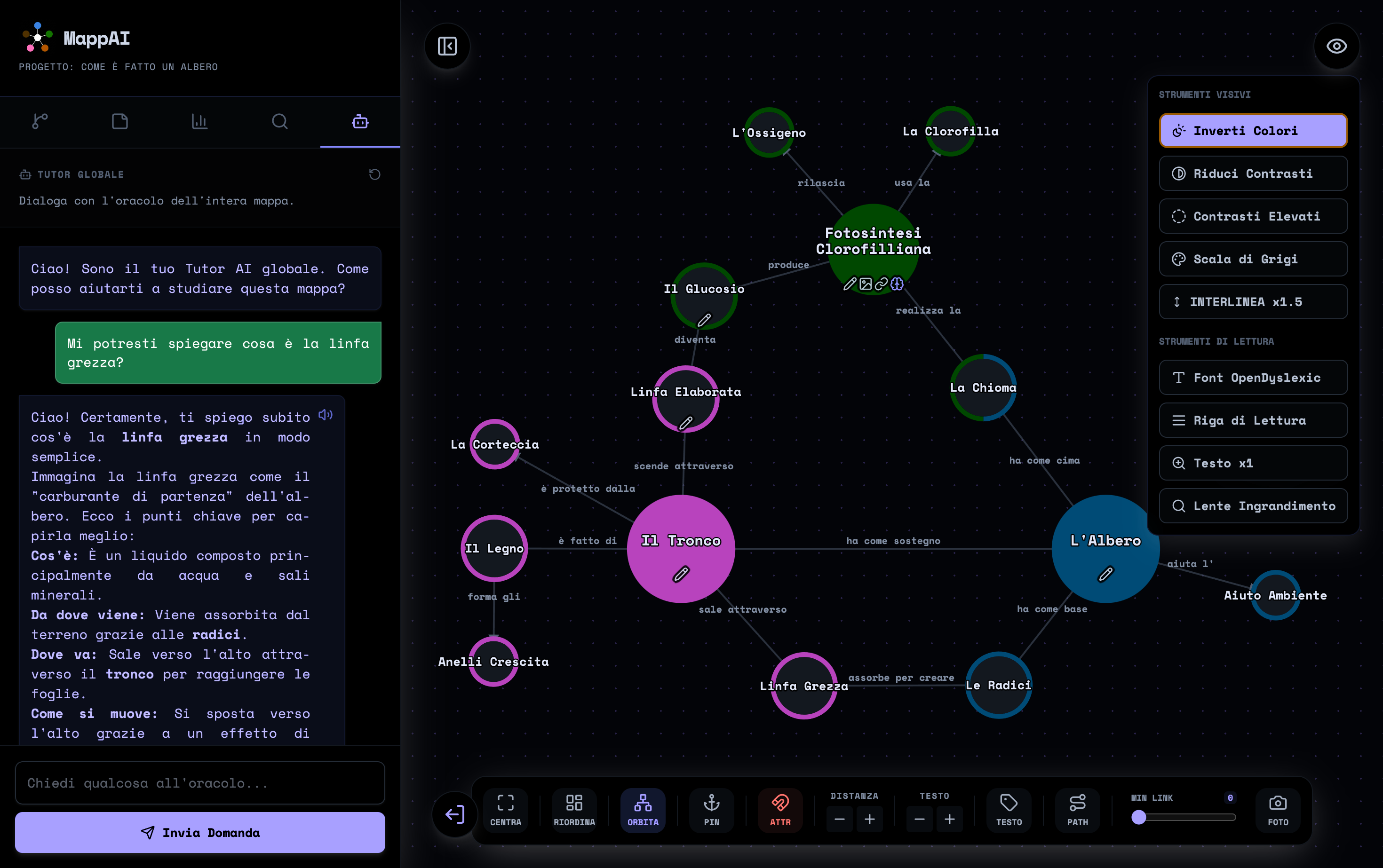Click the Riordina layout icon
Screen dimensions: 1383x868
pyautogui.click(x=574, y=810)
